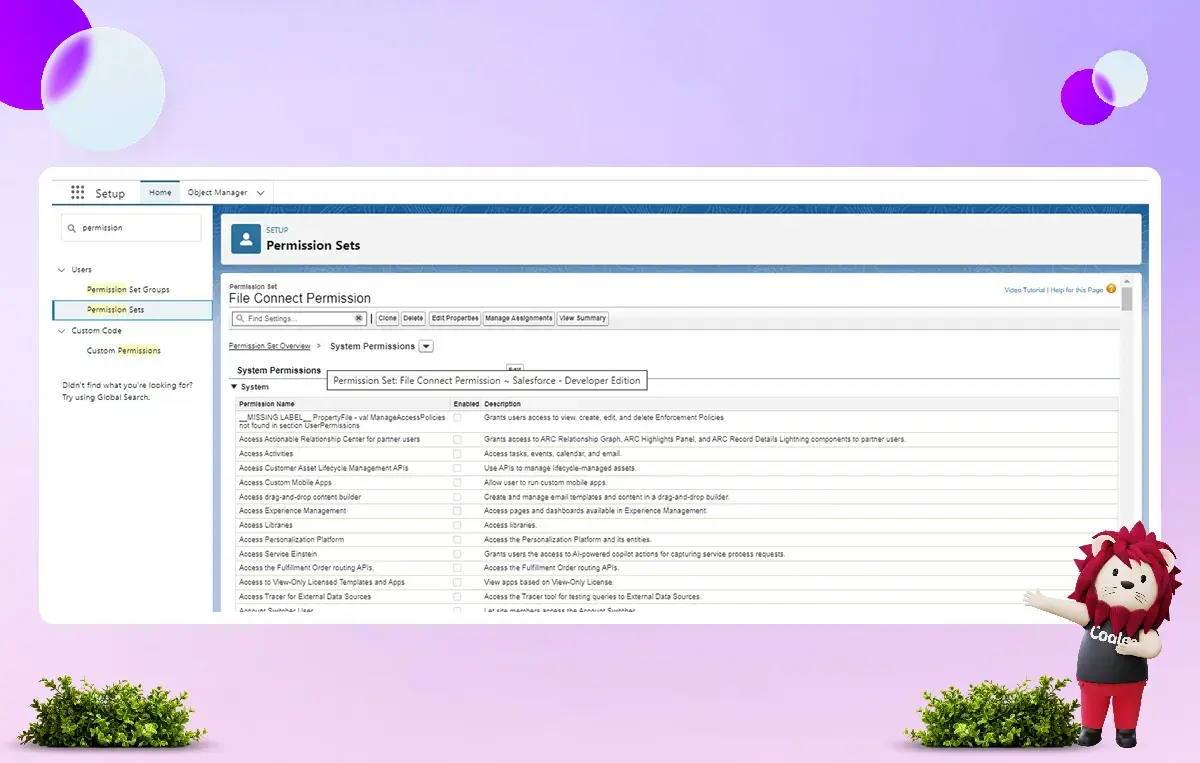Collapse the Users tree node

[63, 270]
